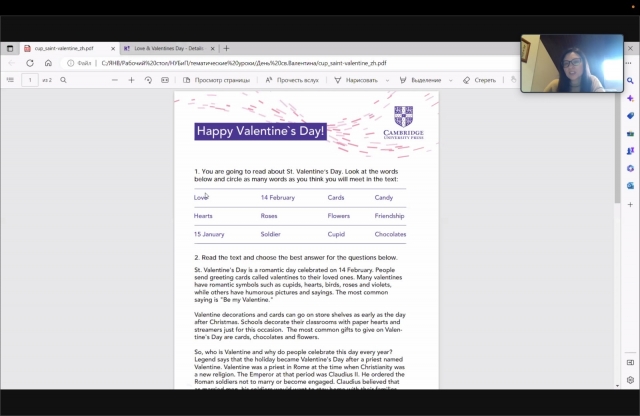
Task: Zoom in with the plus icon
Action: 131,80
